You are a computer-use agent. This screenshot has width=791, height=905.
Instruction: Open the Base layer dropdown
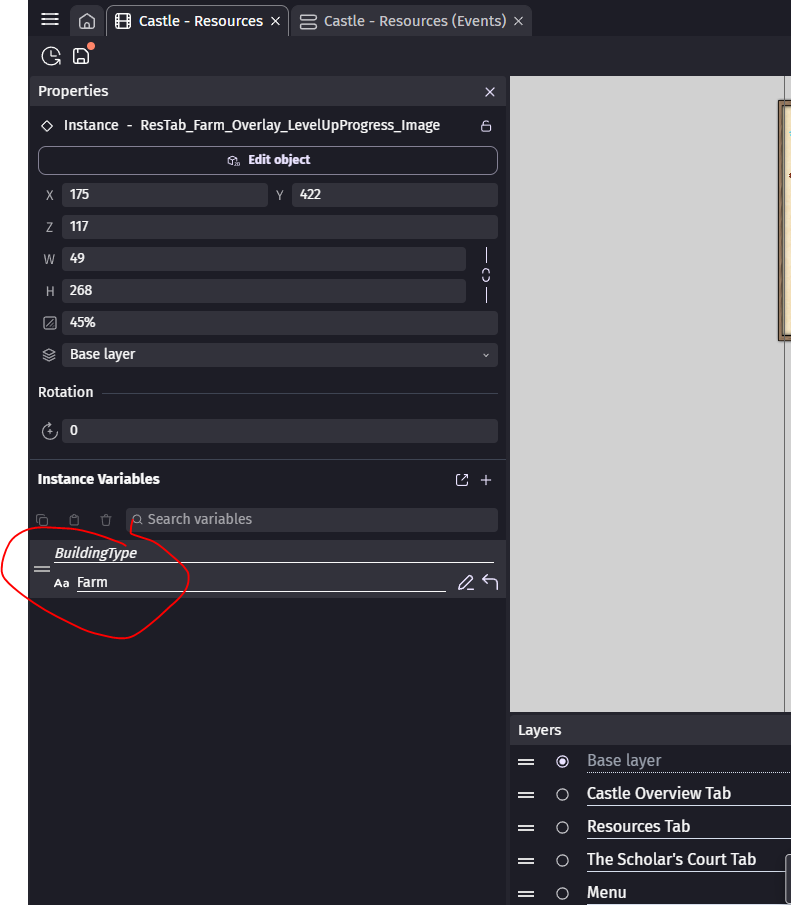click(x=279, y=354)
